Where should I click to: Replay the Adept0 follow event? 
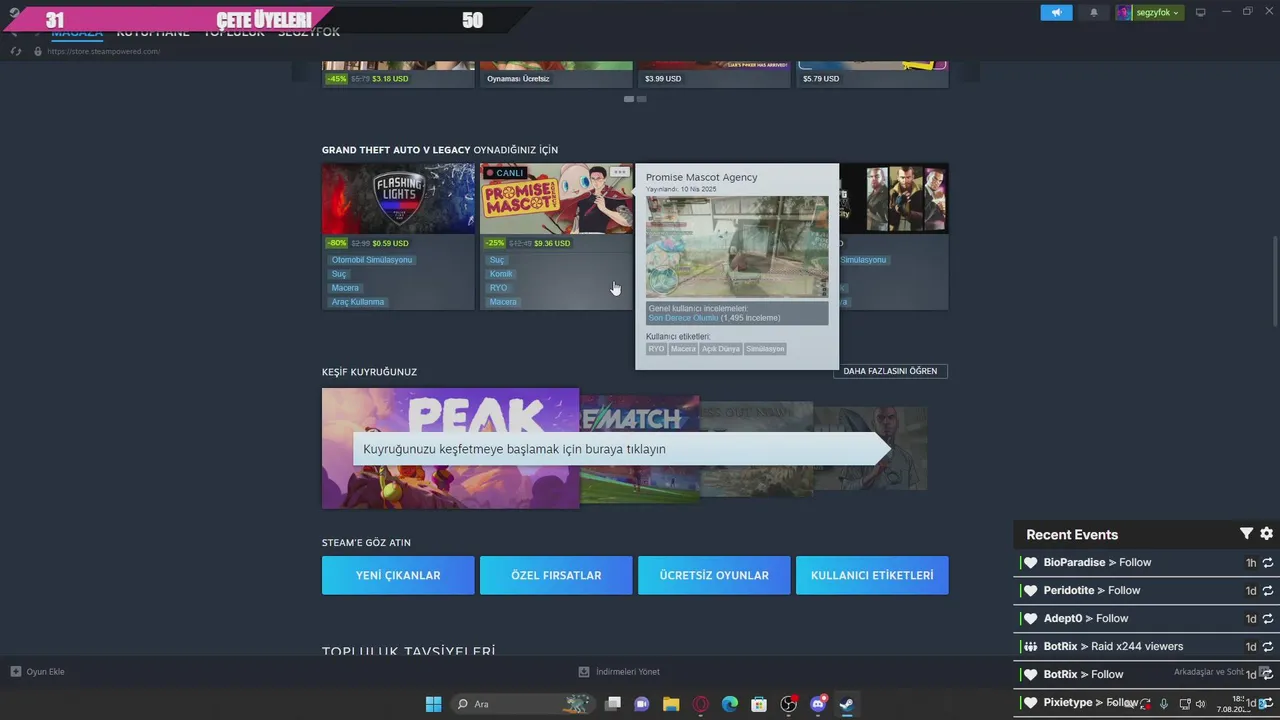point(1268,619)
